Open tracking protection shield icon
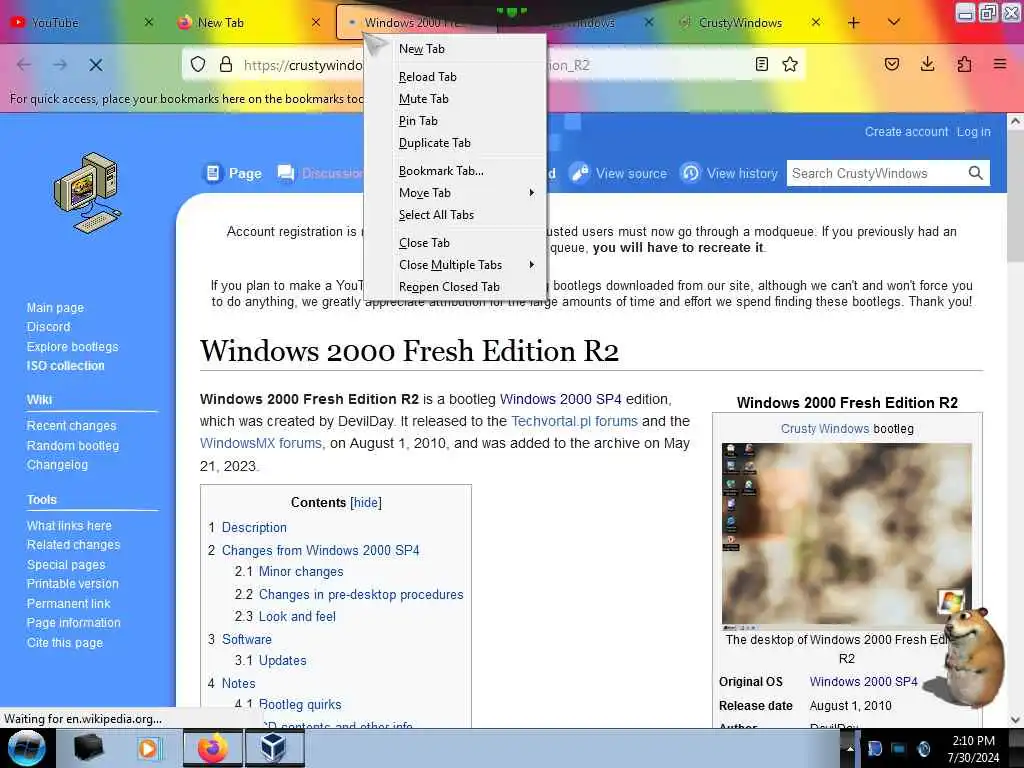Viewport: 1024px width, 768px height. click(198, 64)
